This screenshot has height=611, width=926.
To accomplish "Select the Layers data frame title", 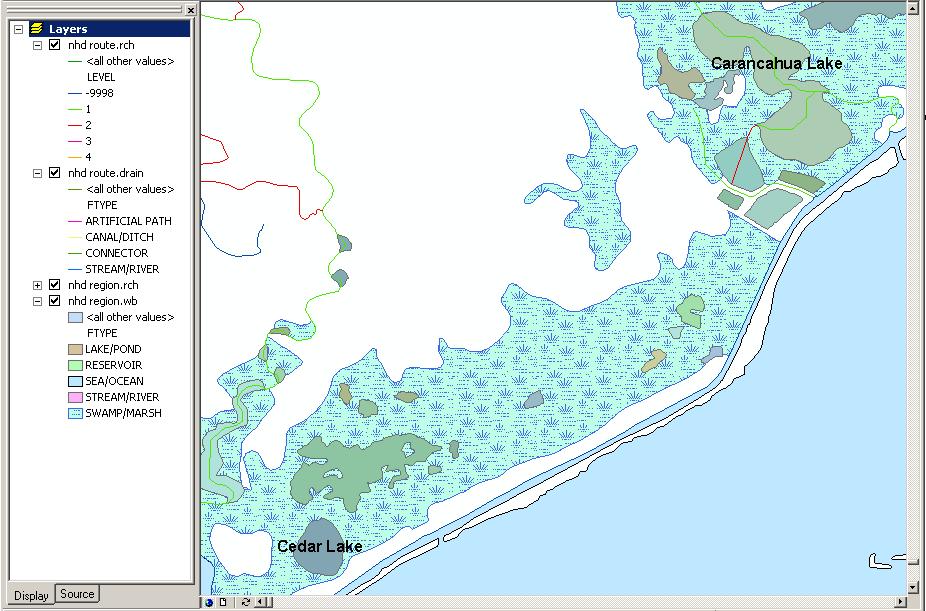I will pyautogui.click(x=68, y=29).
